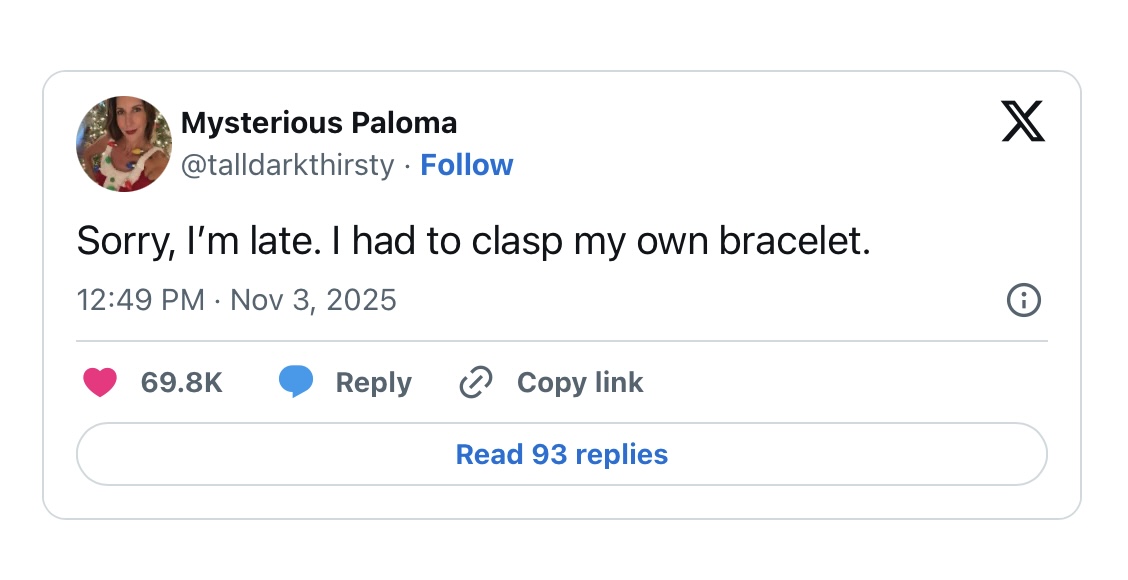Click the 12:49 PM post time
Viewport: 1128px width, 580px height.
(141, 300)
